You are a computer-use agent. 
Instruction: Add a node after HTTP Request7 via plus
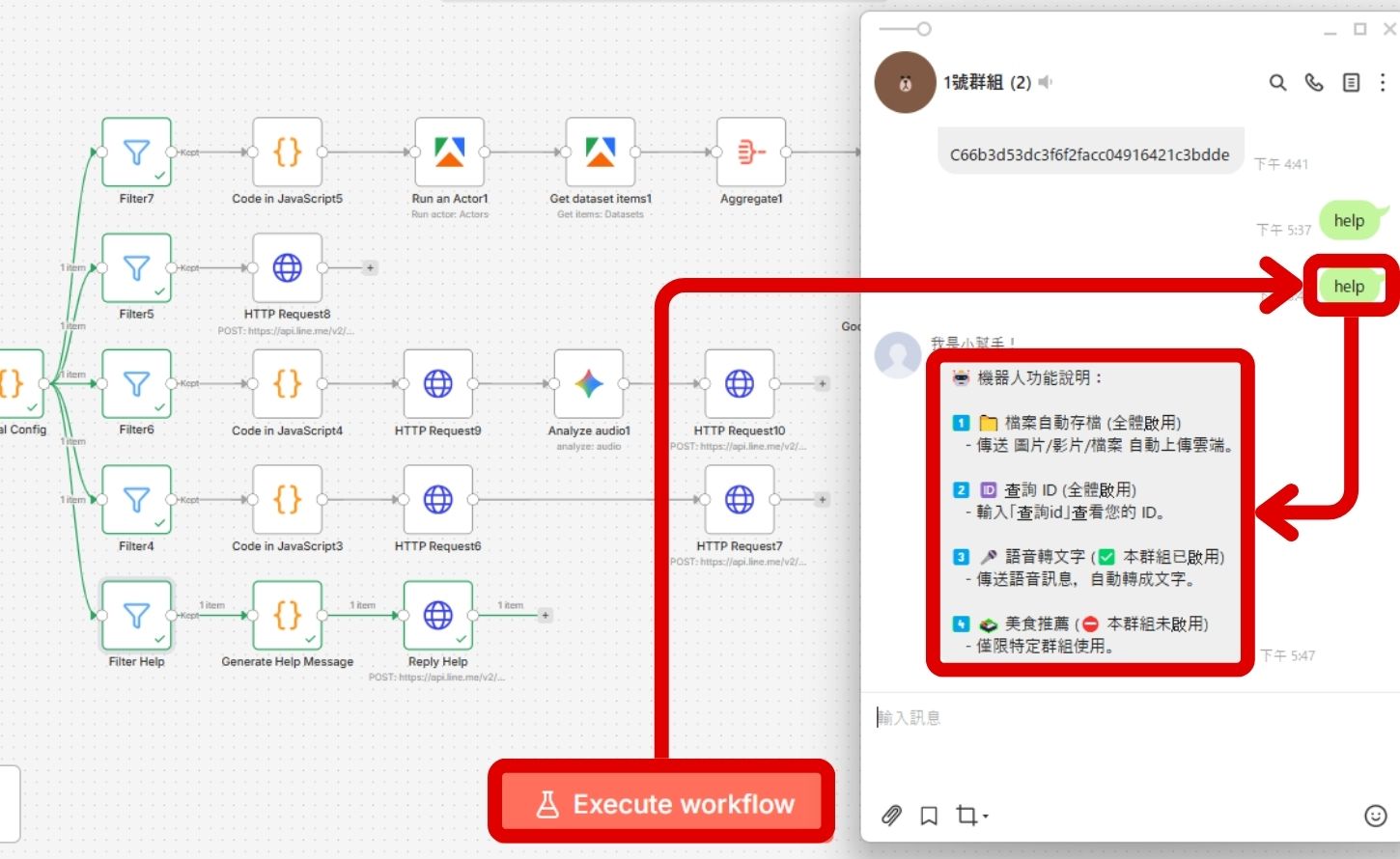[822, 499]
